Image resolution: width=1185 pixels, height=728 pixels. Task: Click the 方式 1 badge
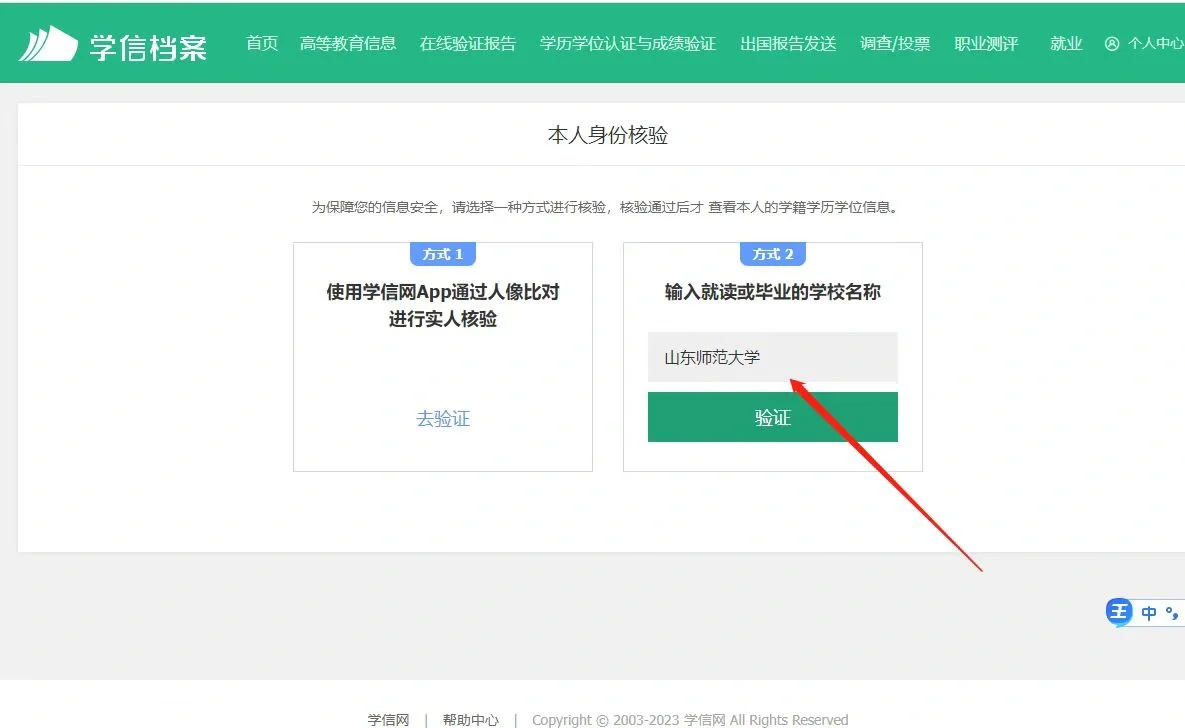(x=443, y=254)
